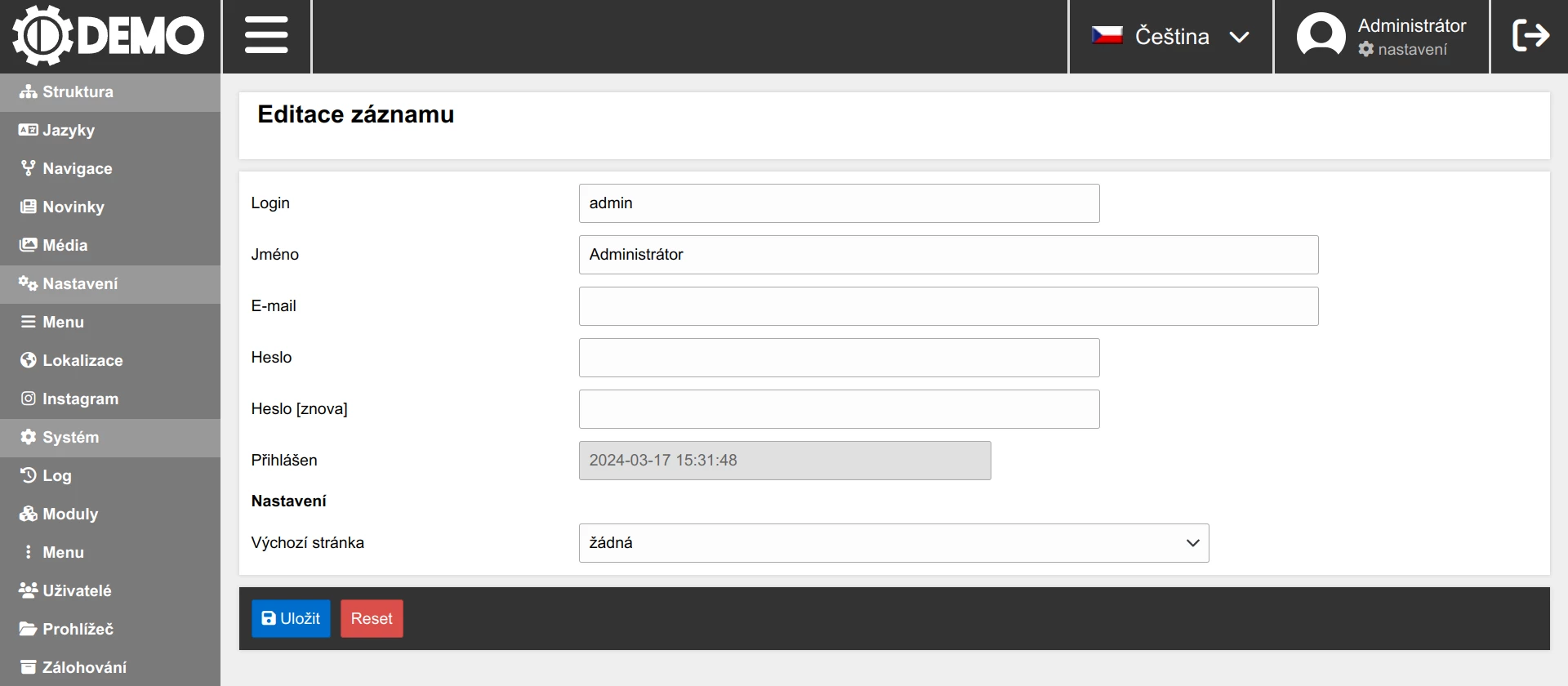1568x686 pixels.
Task: Click the Log history icon
Action: (x=29, y=475)
